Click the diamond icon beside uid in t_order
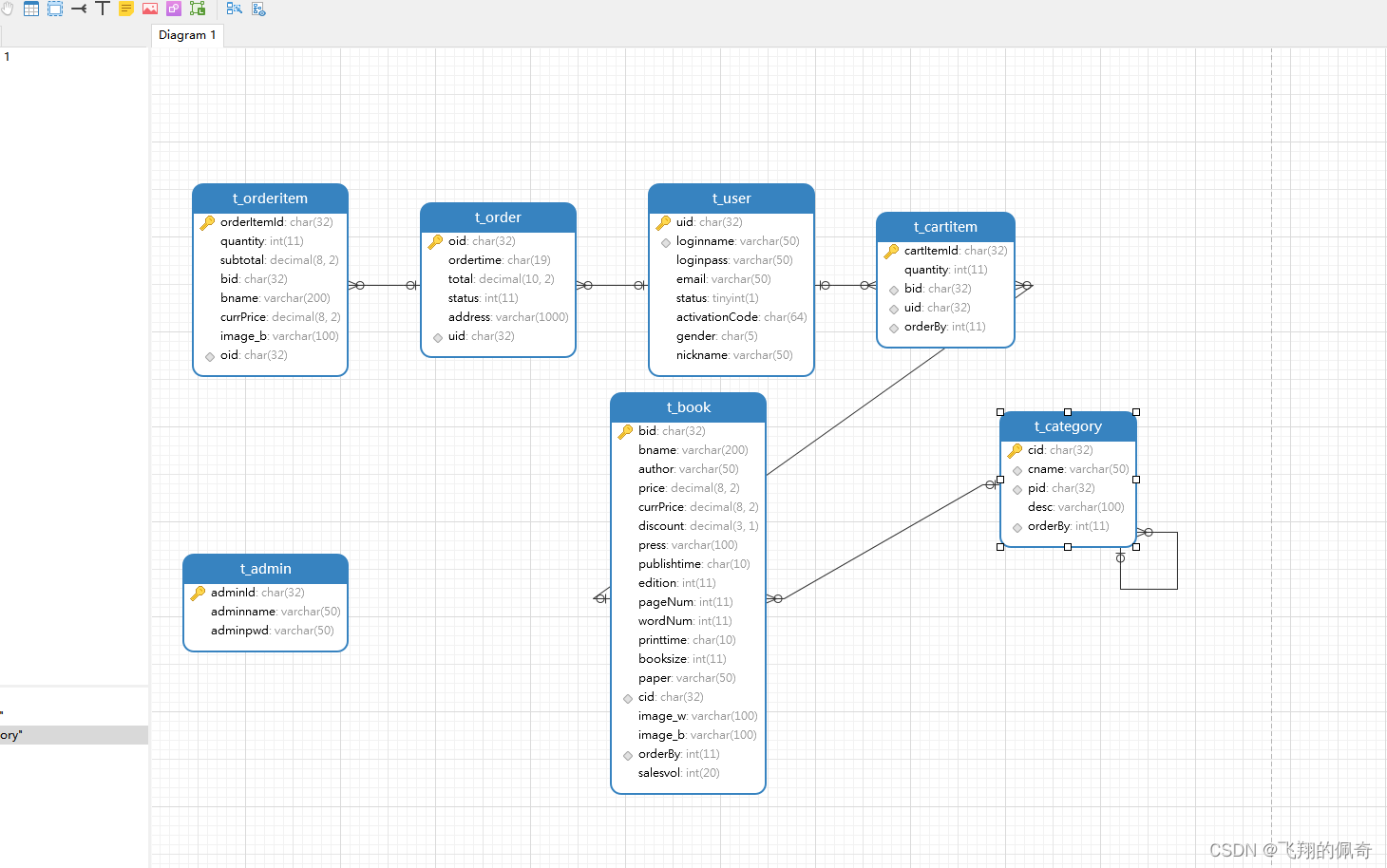 (438, 338)
